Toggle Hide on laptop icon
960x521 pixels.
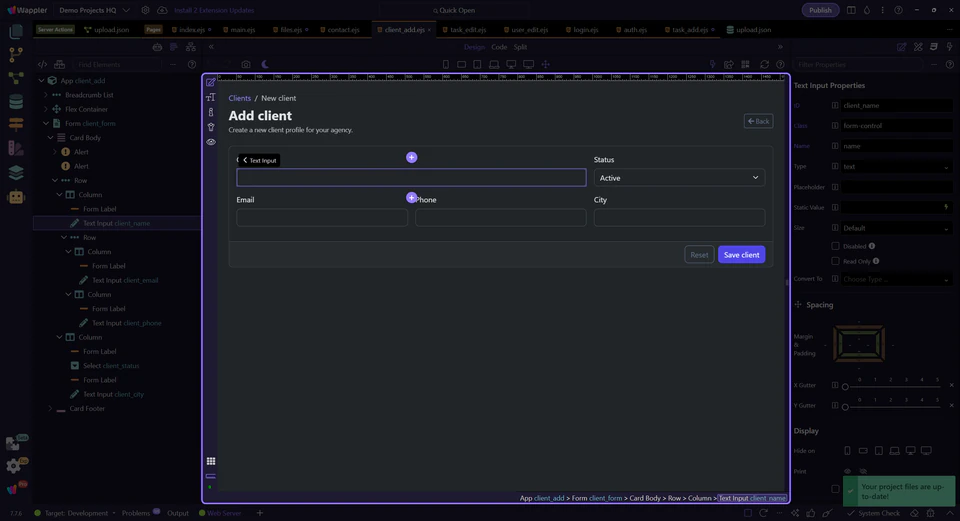[894, 451]
